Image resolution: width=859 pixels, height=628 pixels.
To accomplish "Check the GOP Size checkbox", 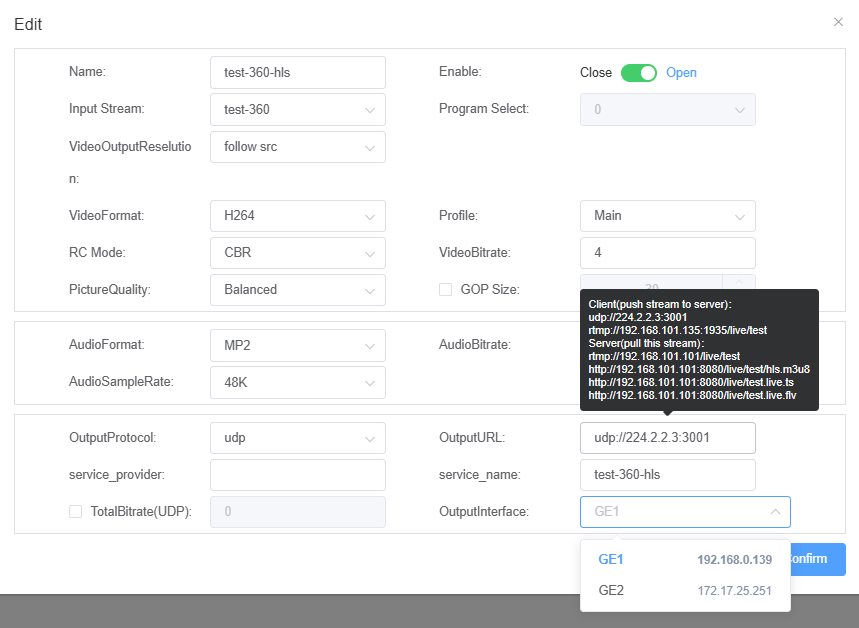I will [x=446, y=290].
